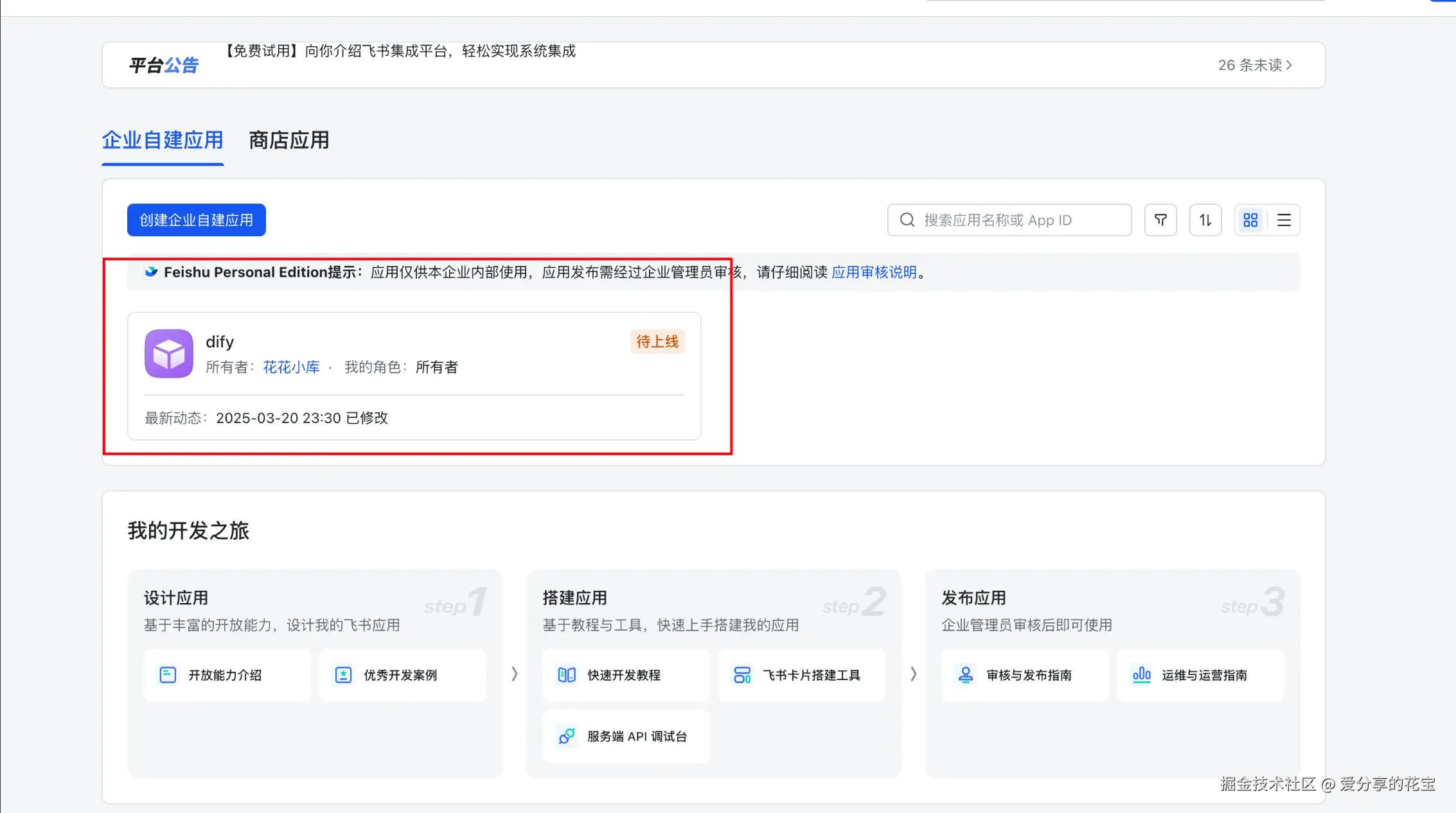
Task: Click the sort order icon
Action: click(1205, 220)
